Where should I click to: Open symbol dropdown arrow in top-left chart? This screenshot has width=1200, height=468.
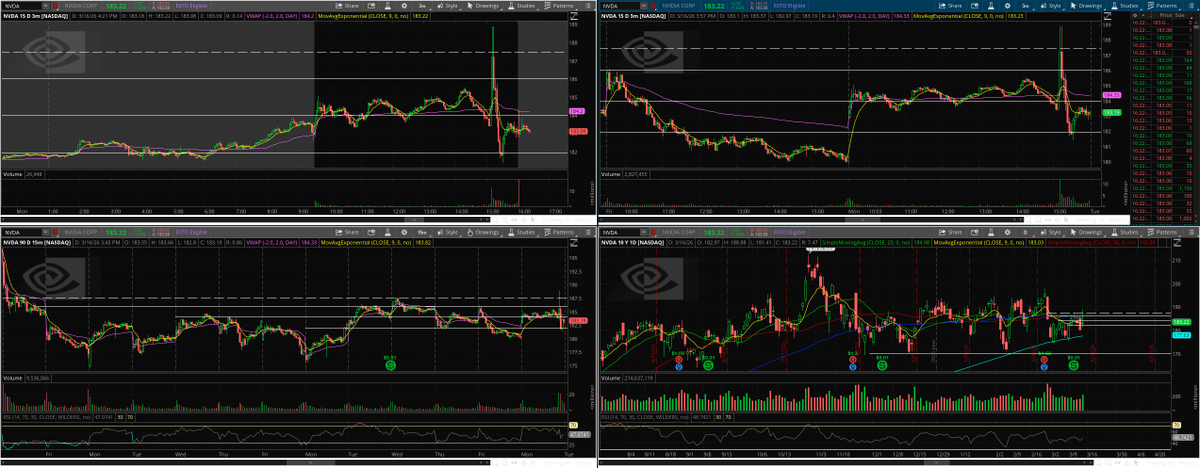click(x=45, y=6)
